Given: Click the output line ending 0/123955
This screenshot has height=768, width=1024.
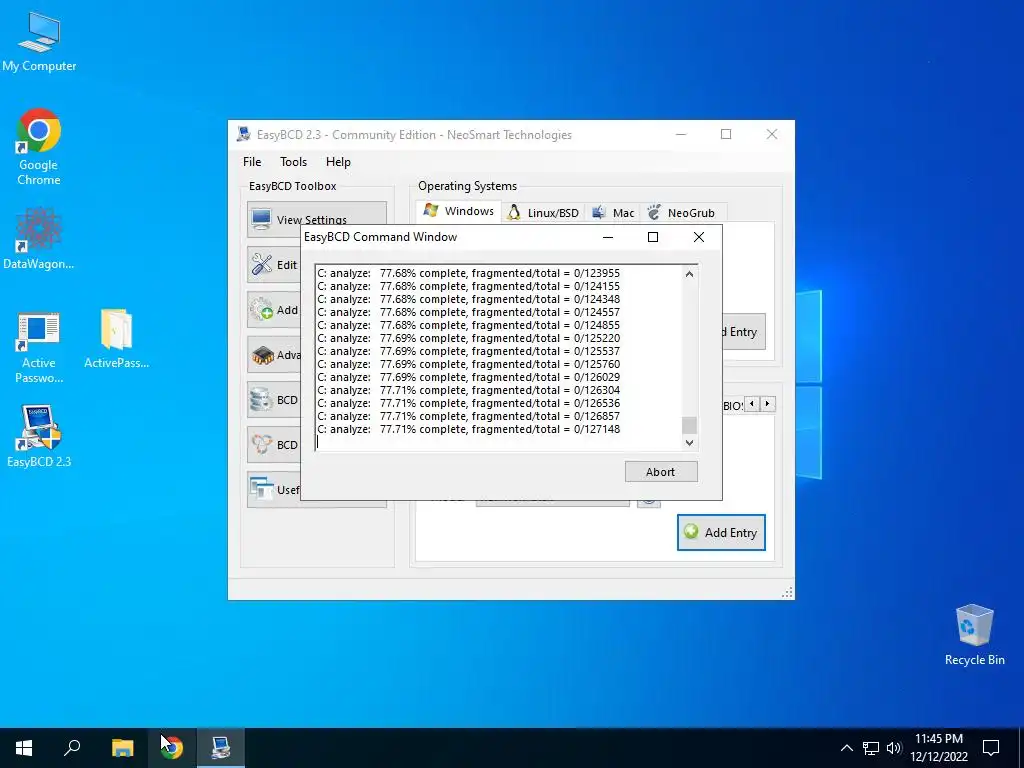Looking at the screenshot, I should pos(469,273).
